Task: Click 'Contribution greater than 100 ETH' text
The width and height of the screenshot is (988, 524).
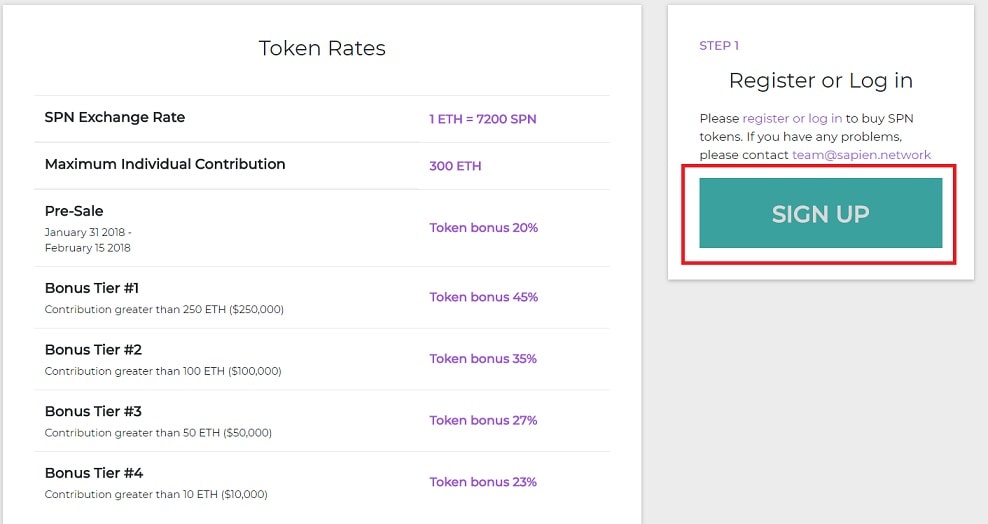Action: (x=134, y=372)
